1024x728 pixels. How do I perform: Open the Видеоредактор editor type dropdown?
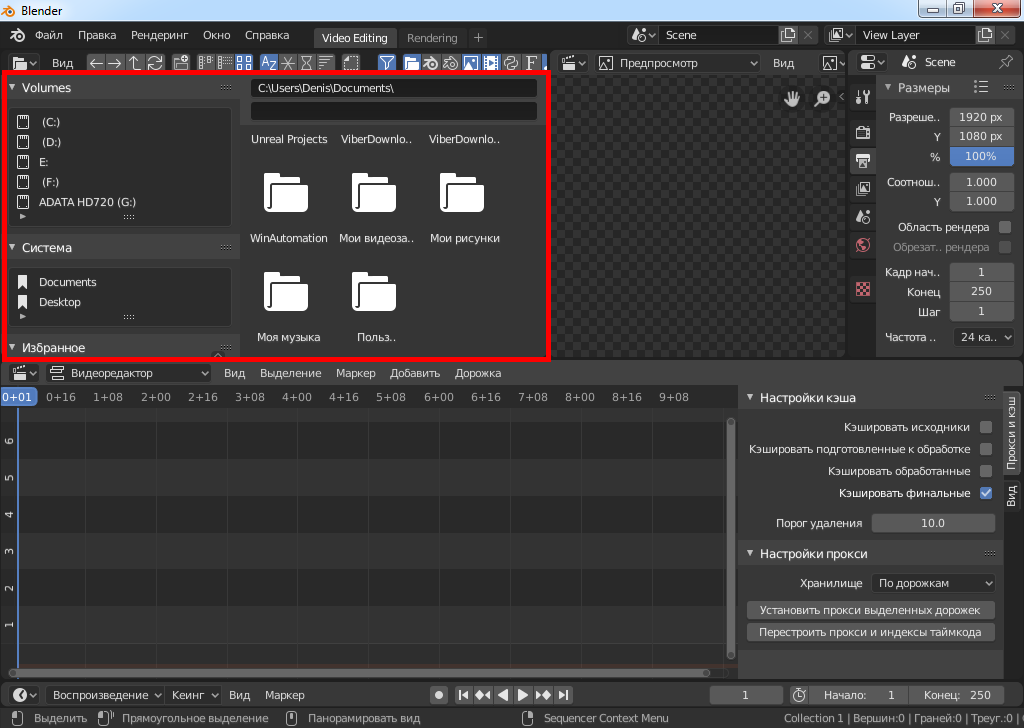pos(130,373)
